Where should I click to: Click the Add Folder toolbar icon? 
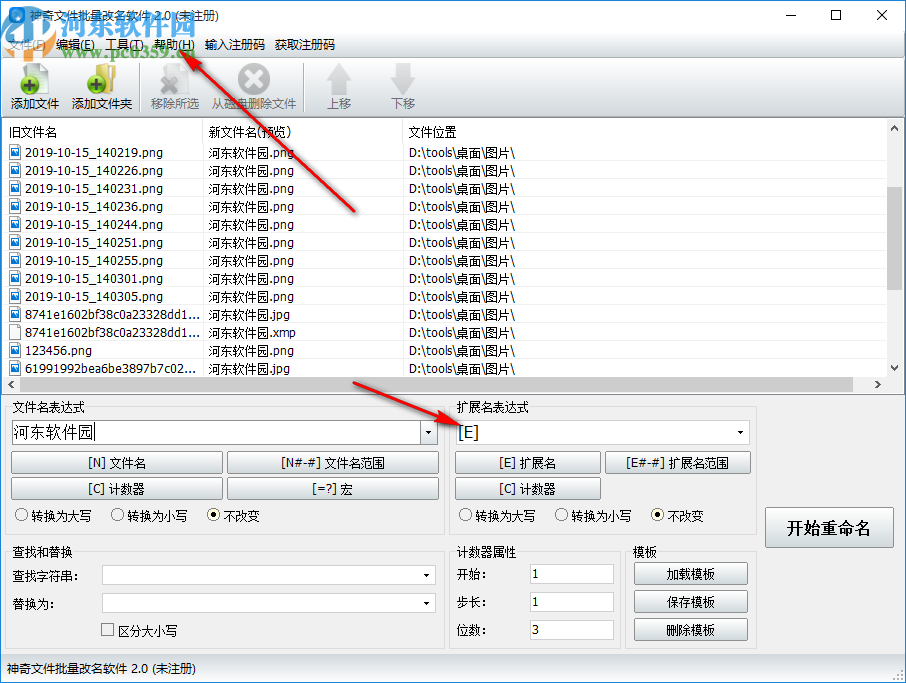[102, 80]
